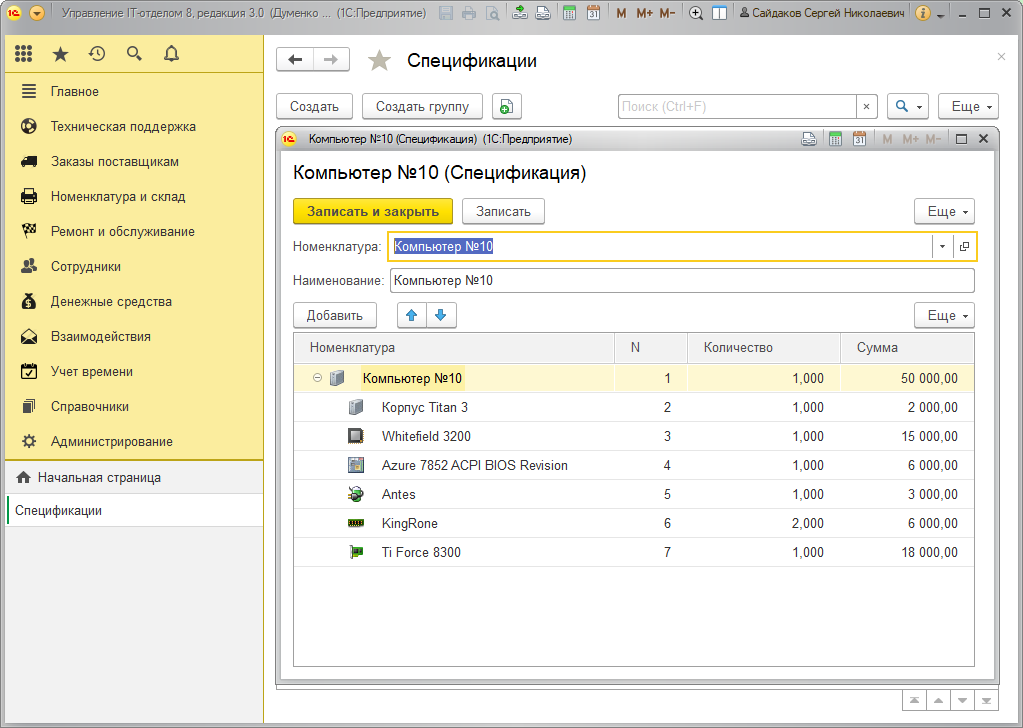Click Добавить button
1023x728 pixels.
(335, 315)
